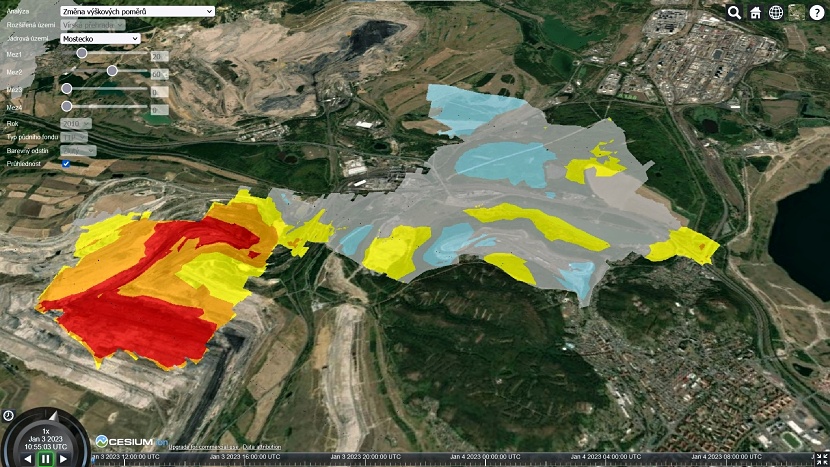Image resolution: width=830 pixels, height=467 pixels.
Task: Click the Rozšířená území label
Action: click(x=31, y=25)
